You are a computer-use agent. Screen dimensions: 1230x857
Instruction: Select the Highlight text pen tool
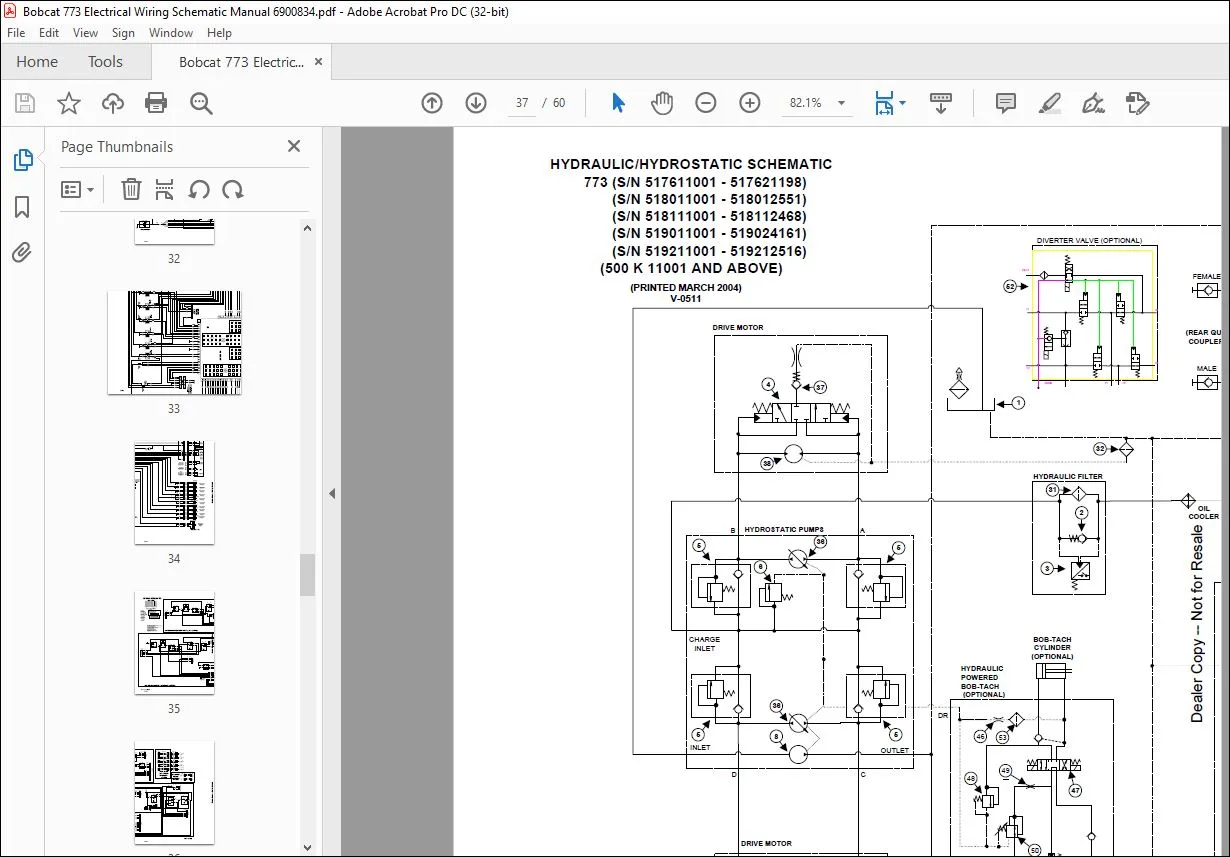(1049, 103)
